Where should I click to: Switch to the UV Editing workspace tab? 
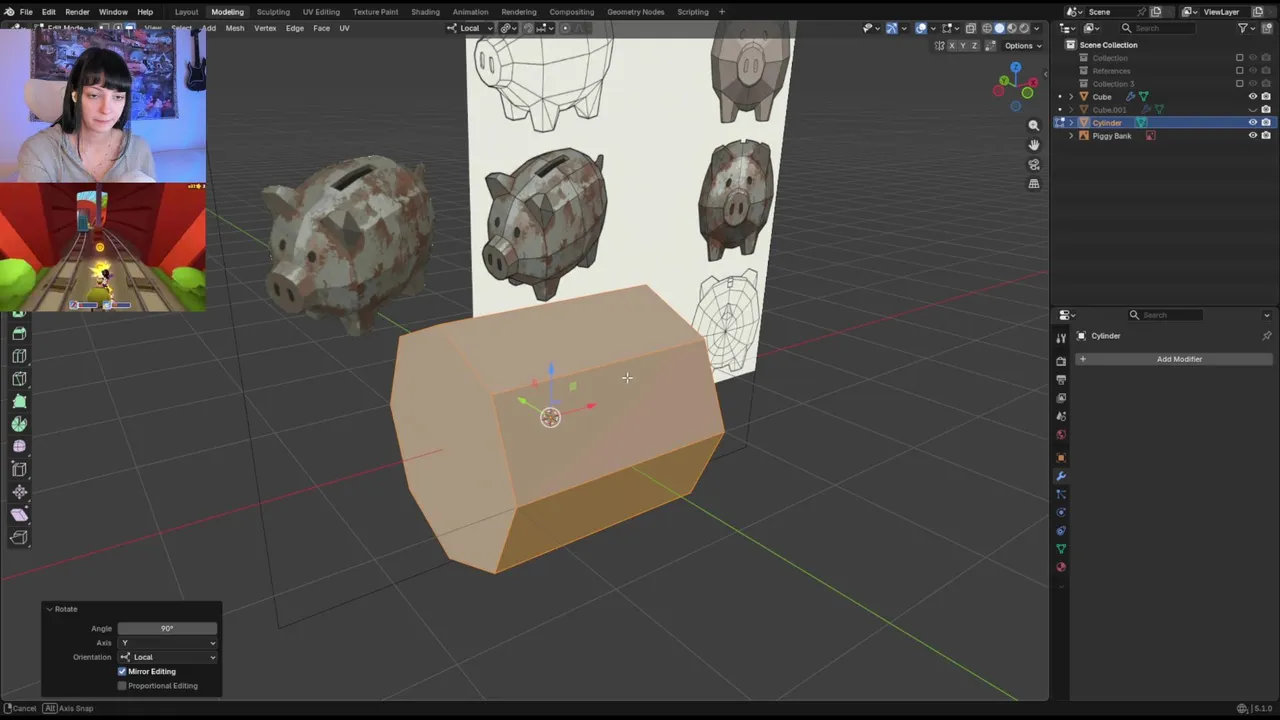pyautogui.click(x=321, y=12)
